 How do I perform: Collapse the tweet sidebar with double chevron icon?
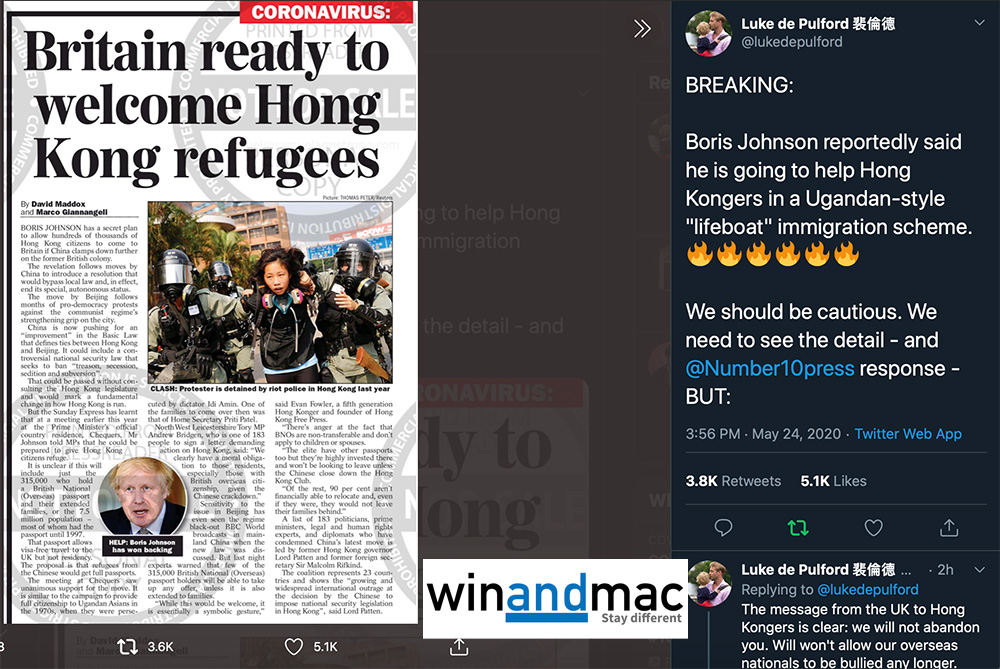click(x=642, y=29)
